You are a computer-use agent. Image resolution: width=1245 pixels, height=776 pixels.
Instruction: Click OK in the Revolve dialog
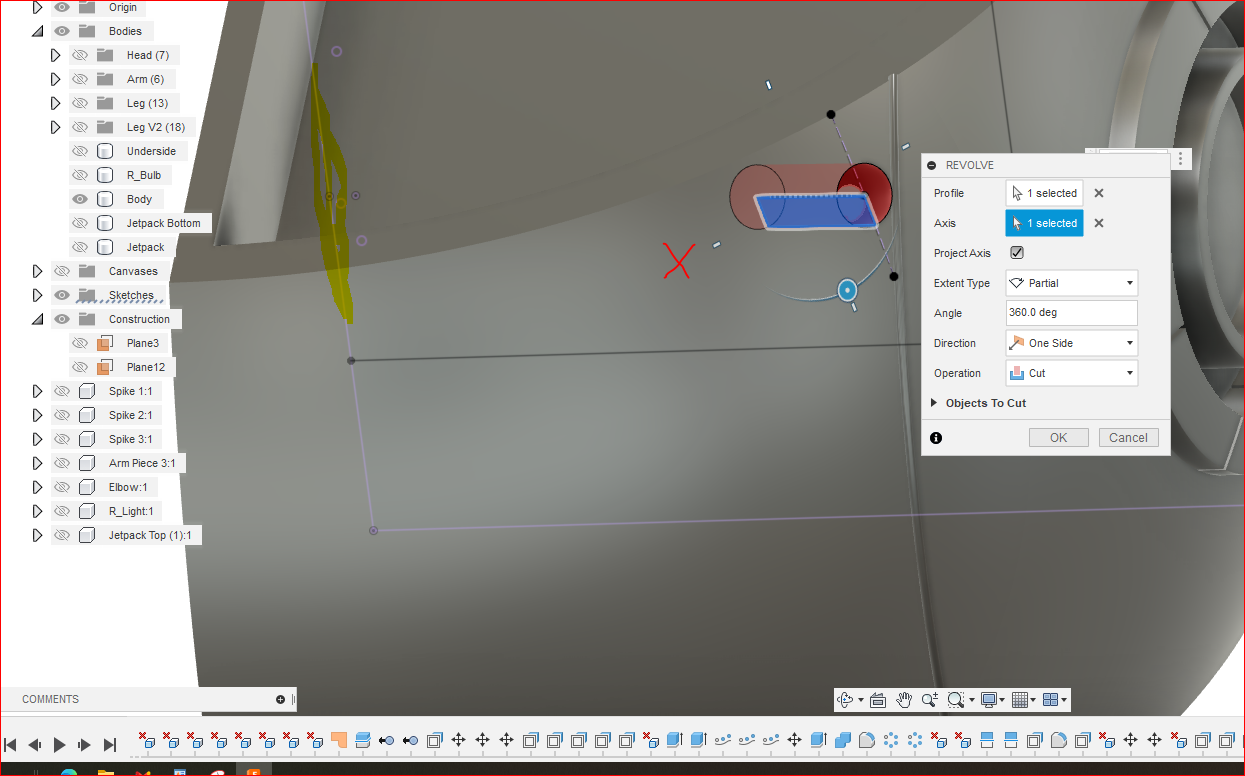coord(1059,437)
